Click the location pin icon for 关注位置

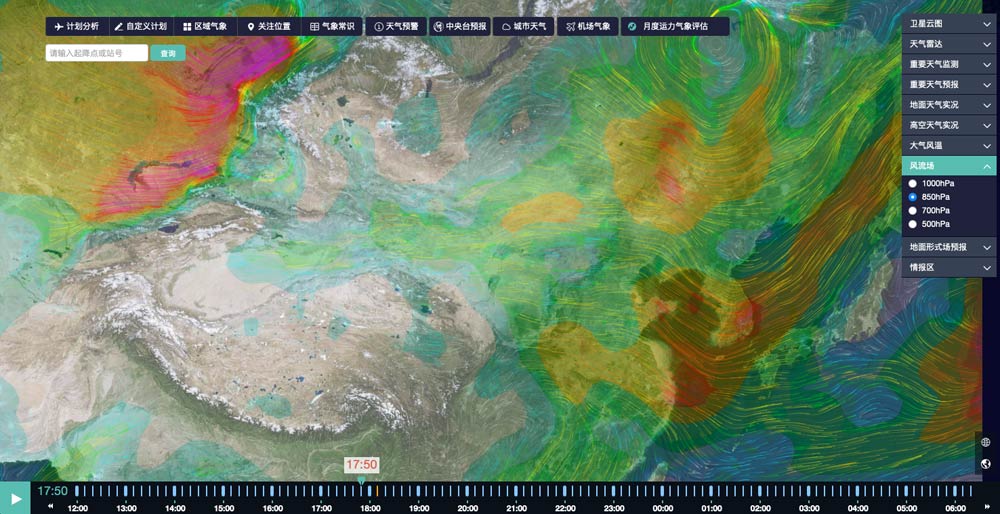[250, 26]
